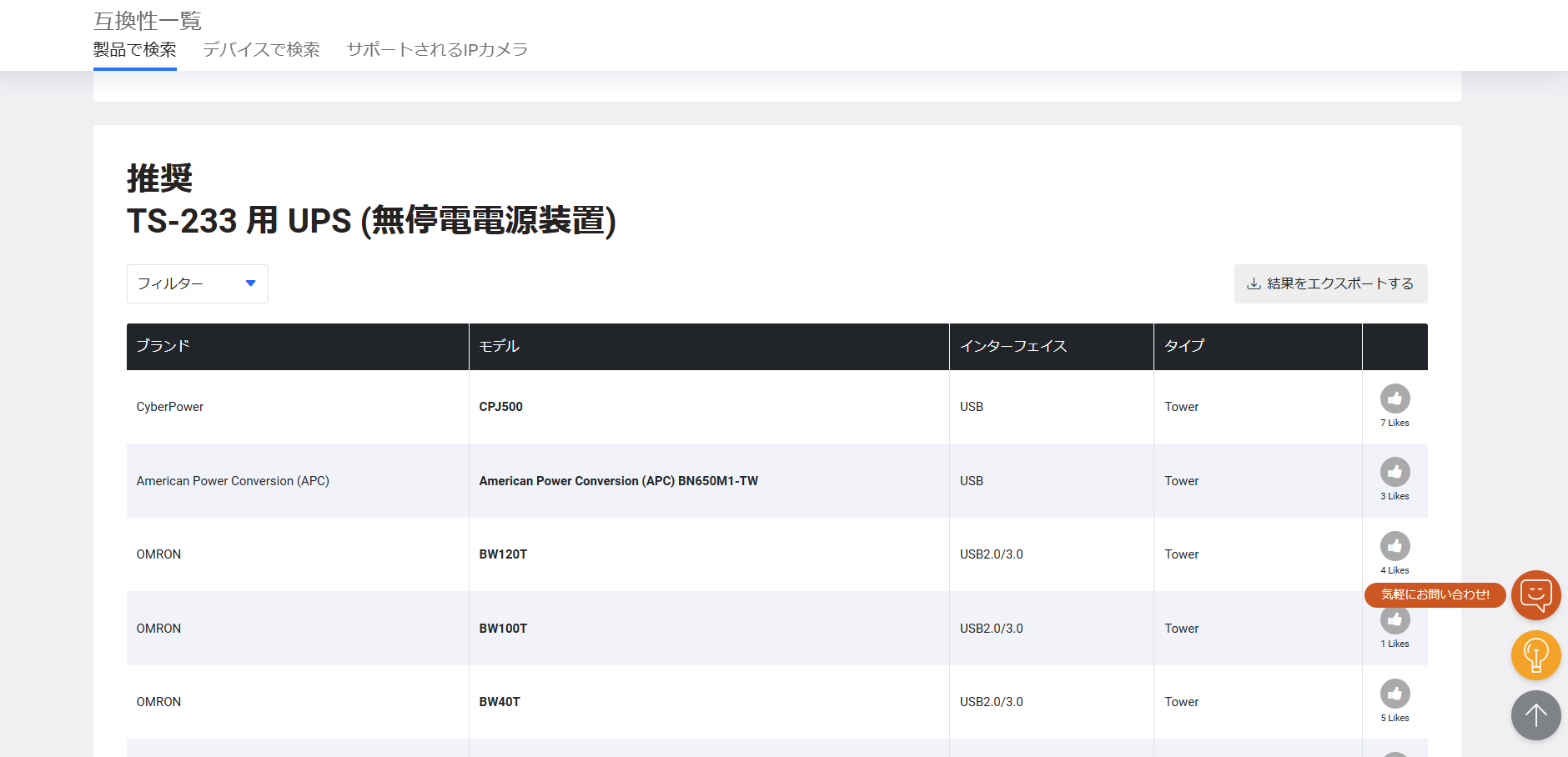Open サポートされるIPカメラ tab

437,50
